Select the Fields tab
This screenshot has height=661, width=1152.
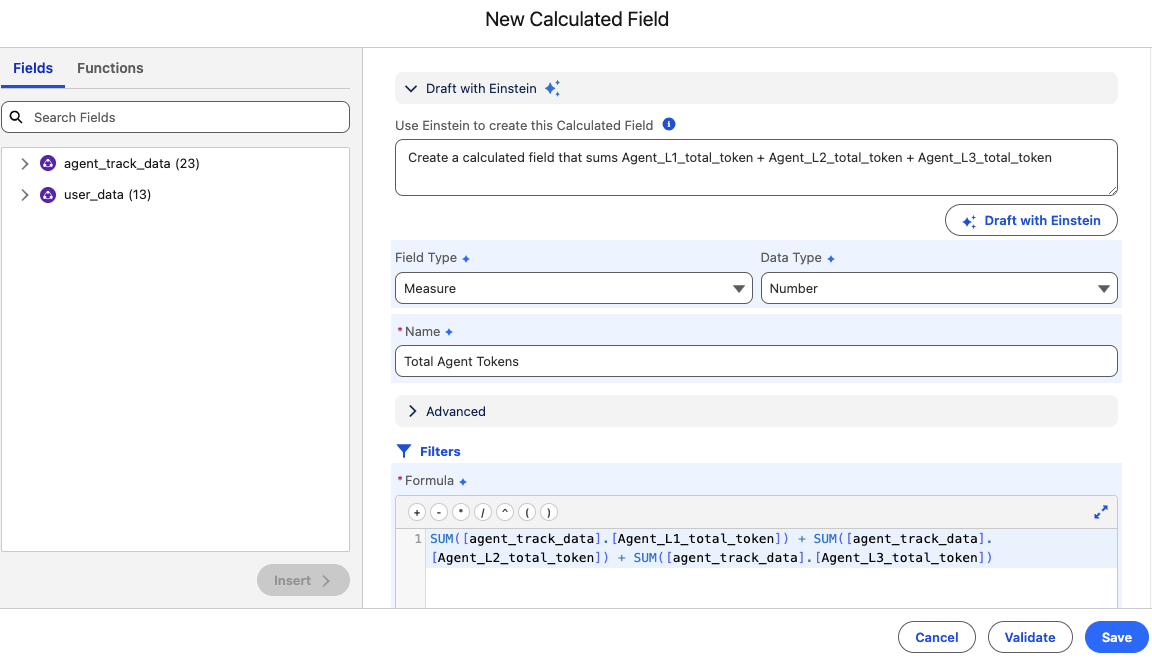[33, 68]
